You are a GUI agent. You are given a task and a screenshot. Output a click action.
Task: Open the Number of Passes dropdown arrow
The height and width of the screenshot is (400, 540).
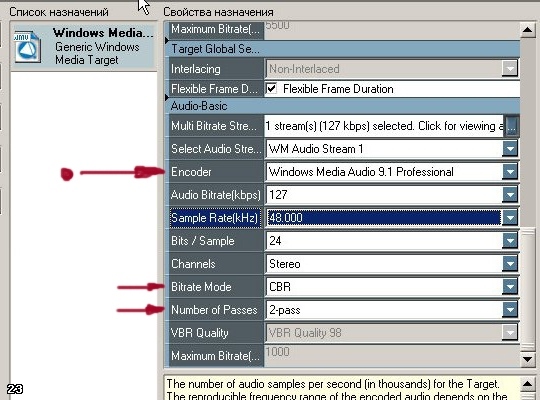tap(510, 309)
